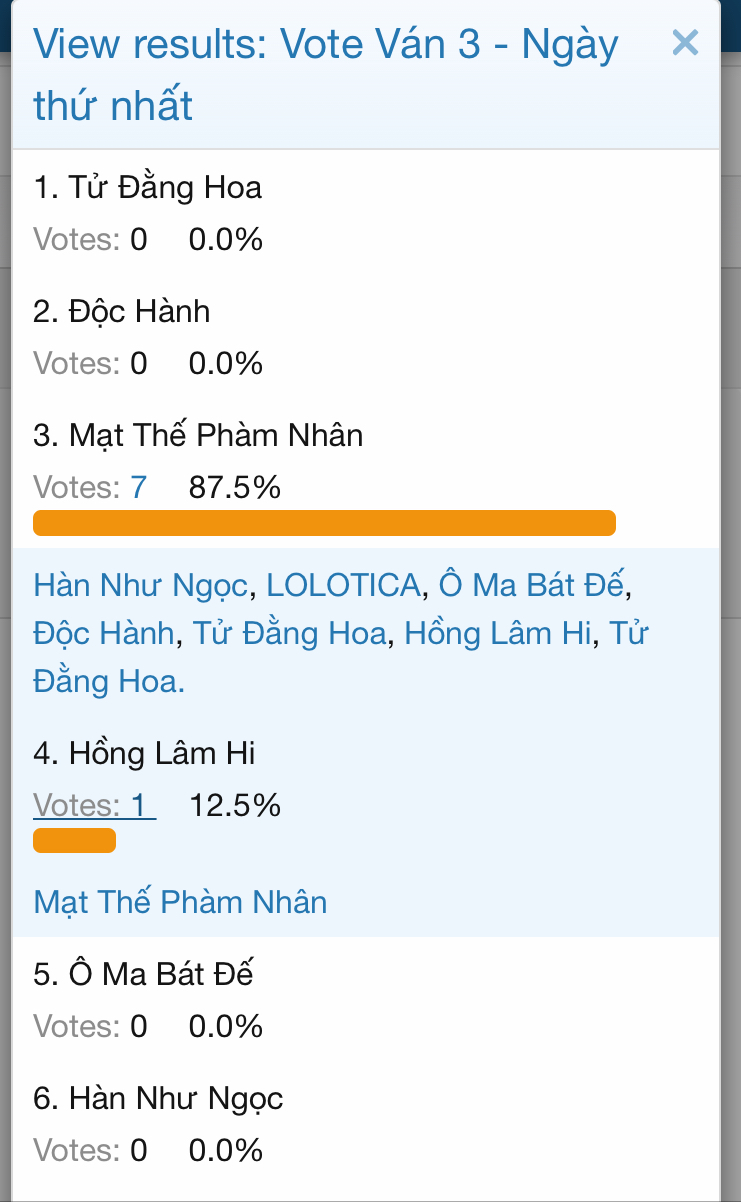Image resolution: width=741 pixels, height=1202 pixels.
Task: Open Hồng Lâm Hi's blue voter link
Action: click(497, 633)
